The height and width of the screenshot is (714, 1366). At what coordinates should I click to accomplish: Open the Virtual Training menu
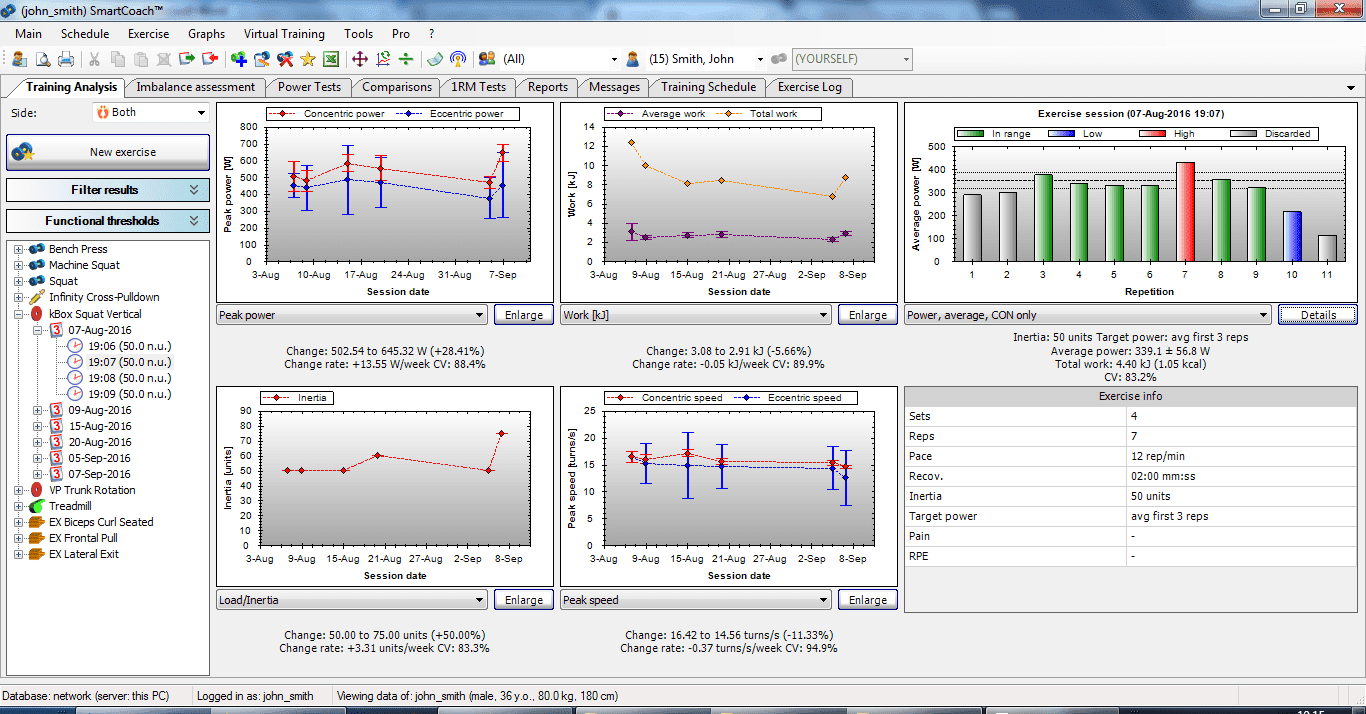pyautogui.click(x=284, y=33)
